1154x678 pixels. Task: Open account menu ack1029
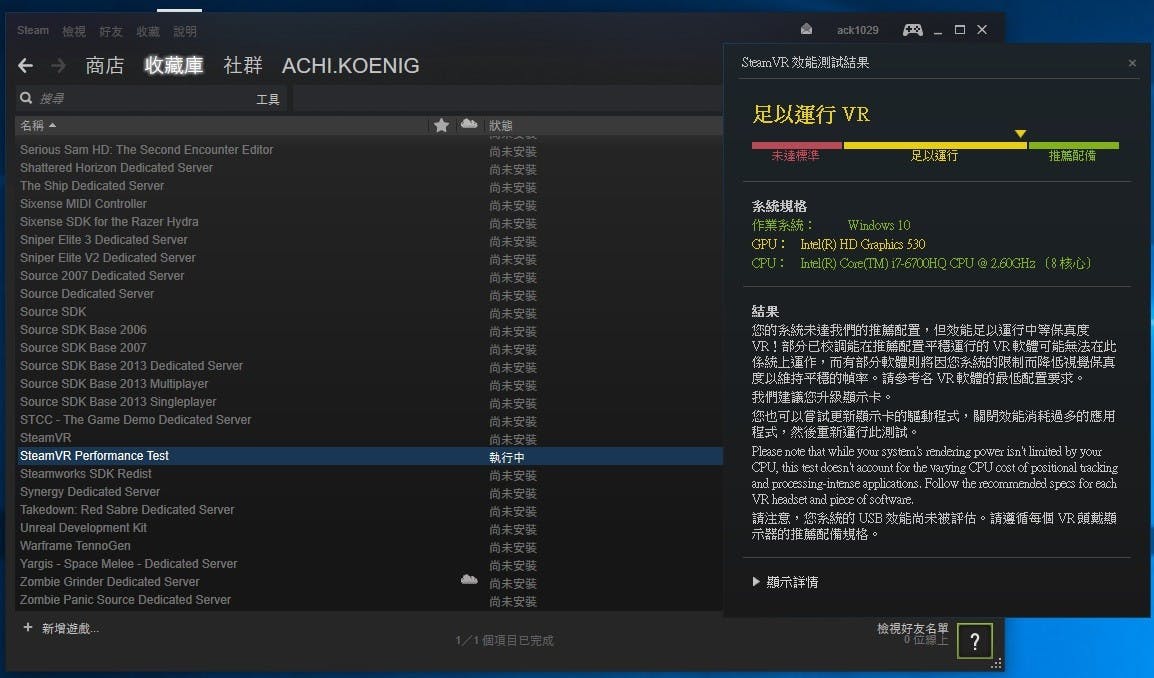pos(857,30)
